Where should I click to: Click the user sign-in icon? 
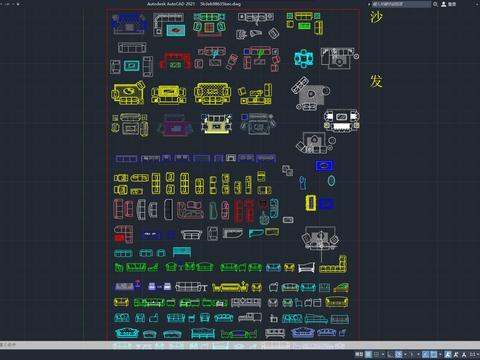click(x=444, y=4)
